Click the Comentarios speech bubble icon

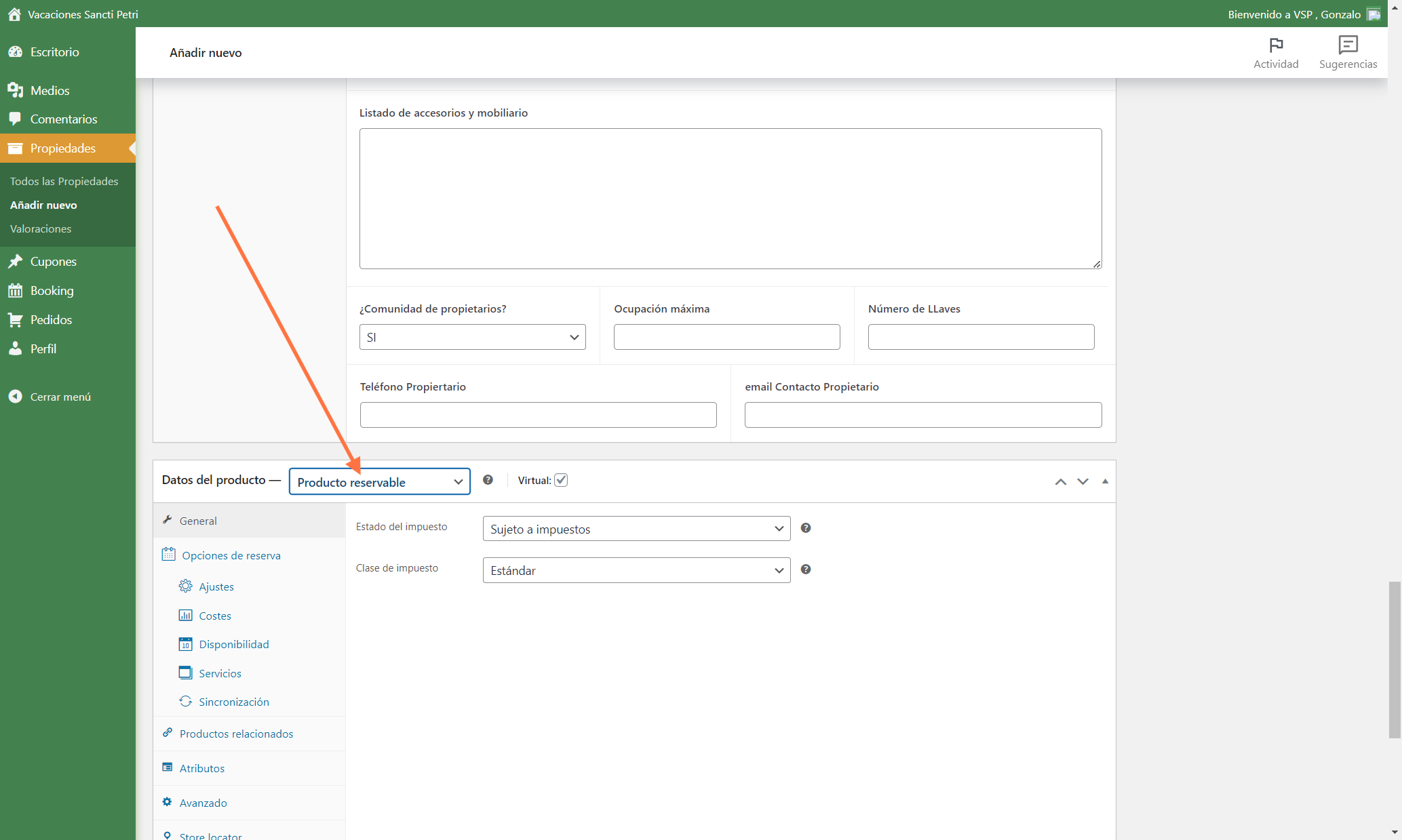[15, 119]
